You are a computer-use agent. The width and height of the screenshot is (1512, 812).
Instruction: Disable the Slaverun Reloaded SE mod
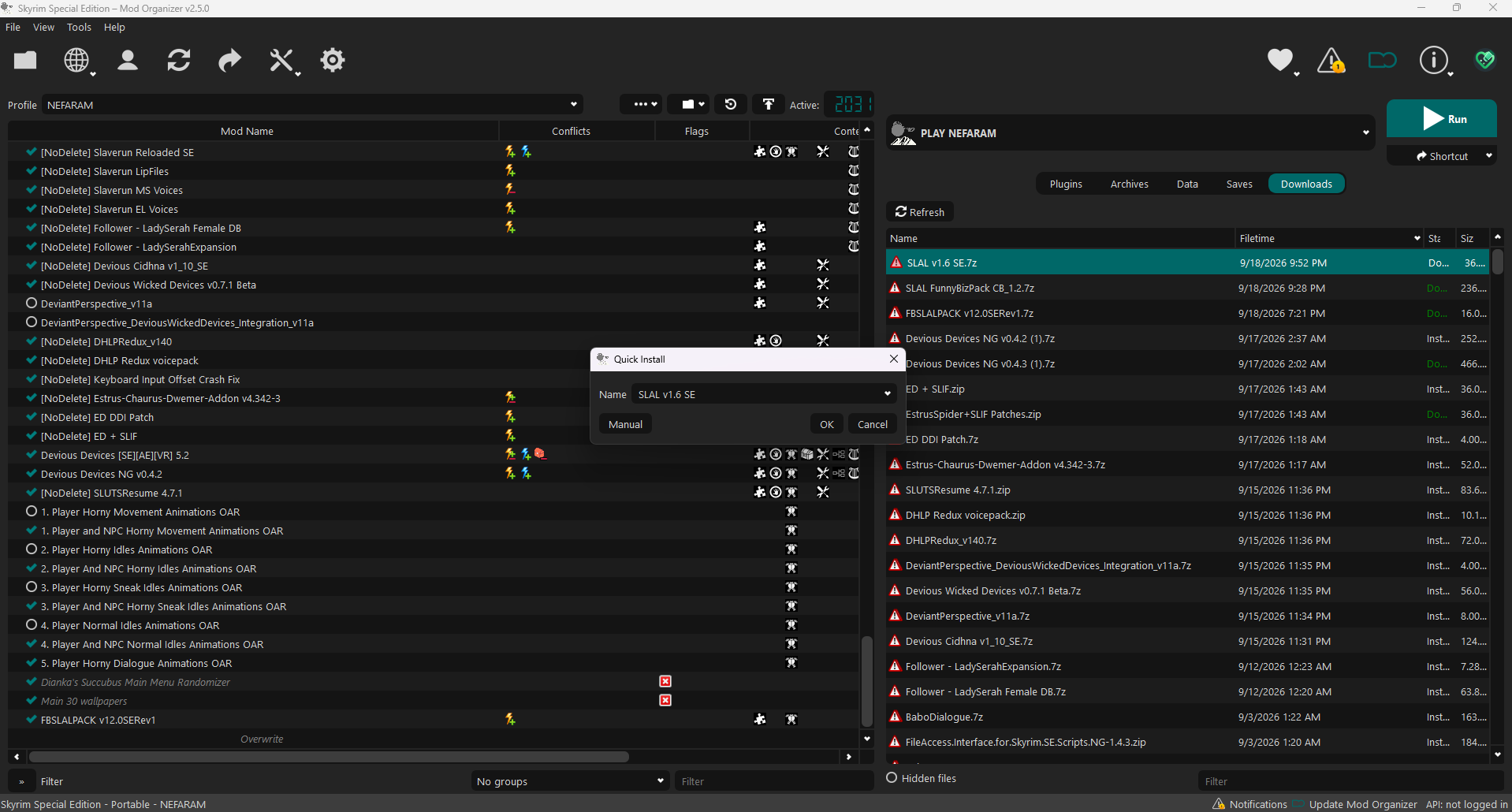[x=32, y=151]
